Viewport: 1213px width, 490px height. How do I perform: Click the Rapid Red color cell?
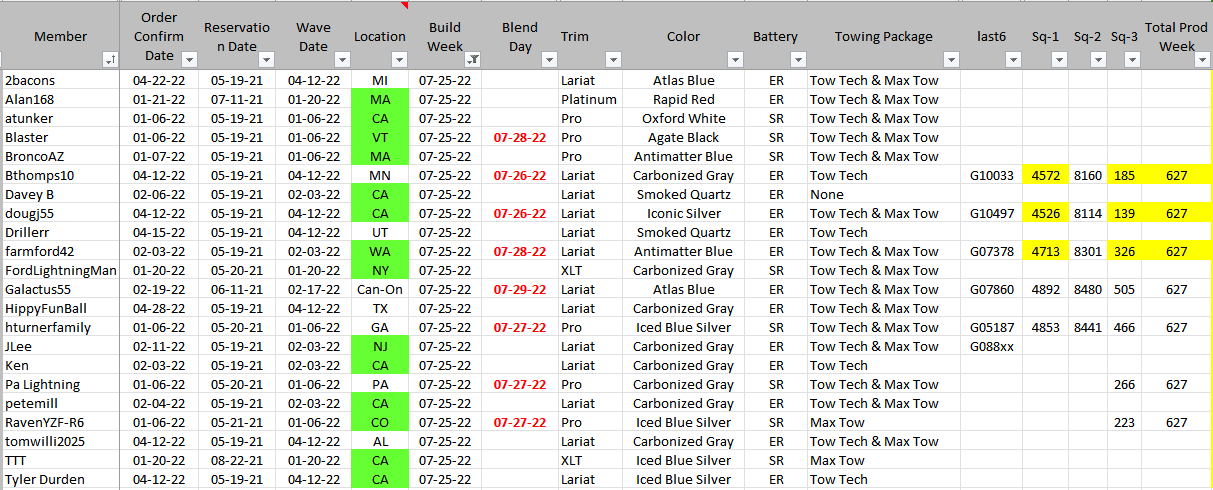point(683,100)
